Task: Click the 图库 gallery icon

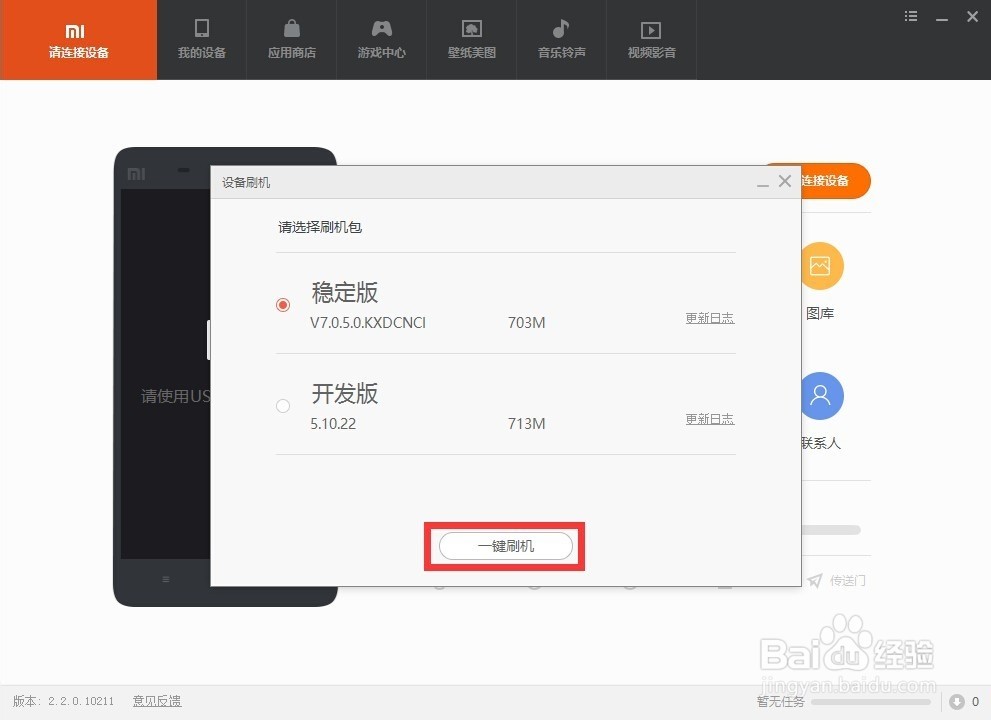Action: coord(821,266)
